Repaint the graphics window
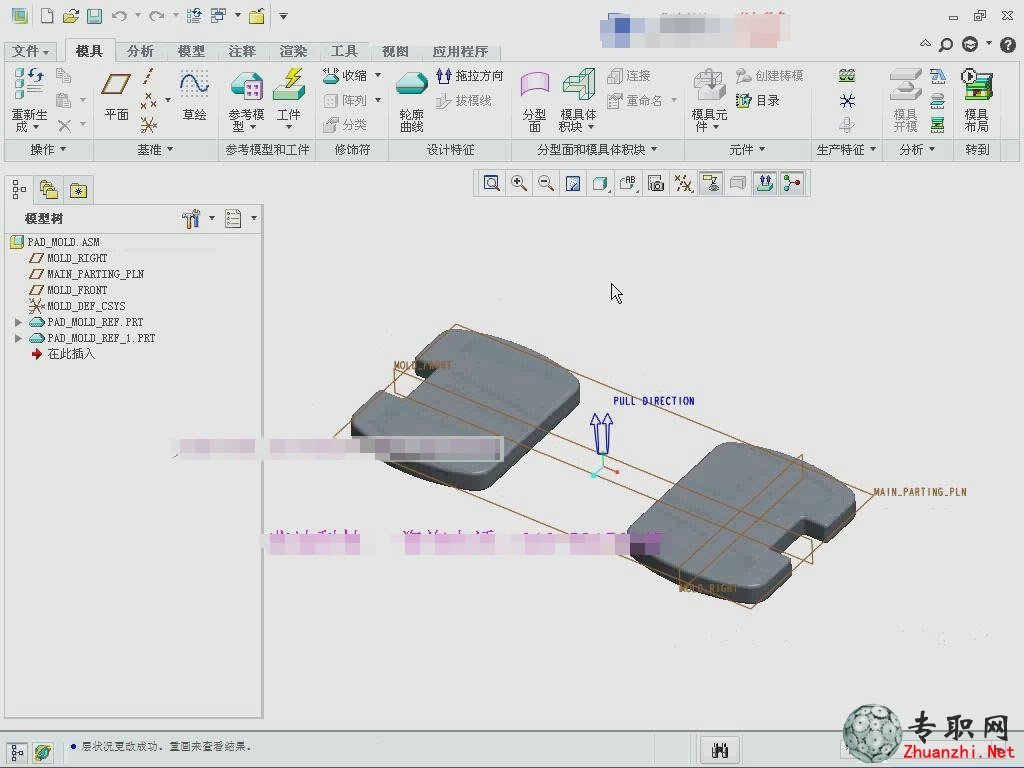This screenshot has width=1024, height=768. tap(573, 184)
